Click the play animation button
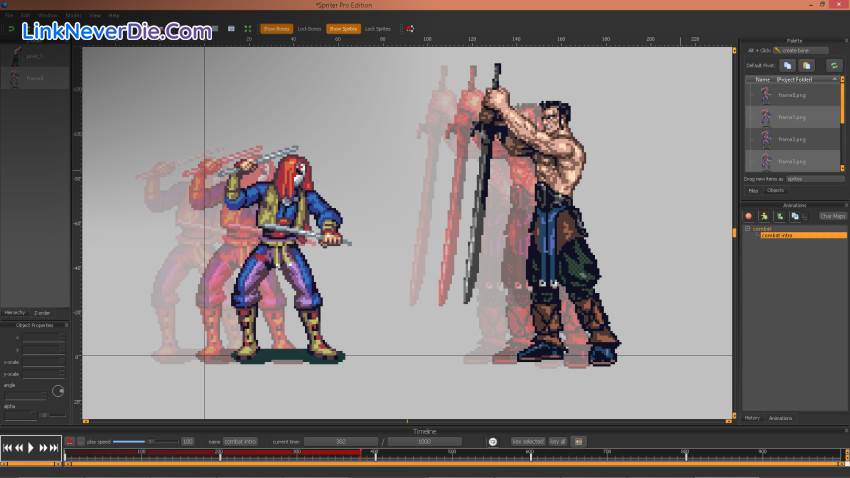 pyautogui.click(x=30, y=448)
